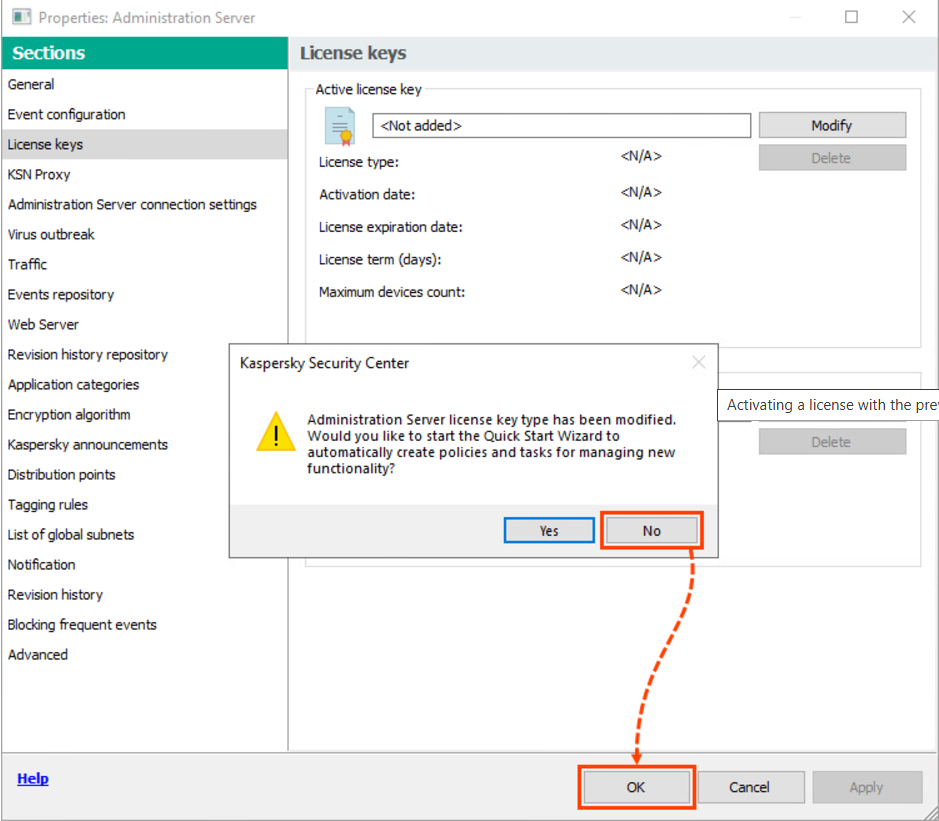Close the Properties: Administration Server window
This screenshot has width=939, height=821.
click(908, 17)
